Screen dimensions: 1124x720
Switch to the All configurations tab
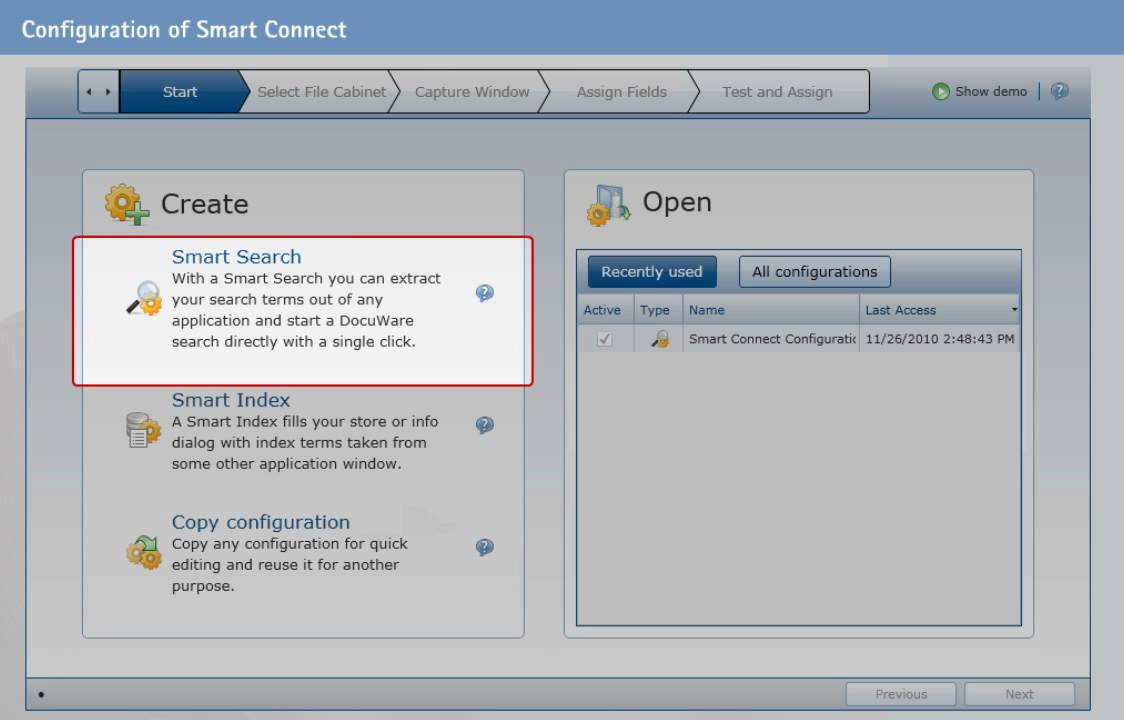coord(814,272)
